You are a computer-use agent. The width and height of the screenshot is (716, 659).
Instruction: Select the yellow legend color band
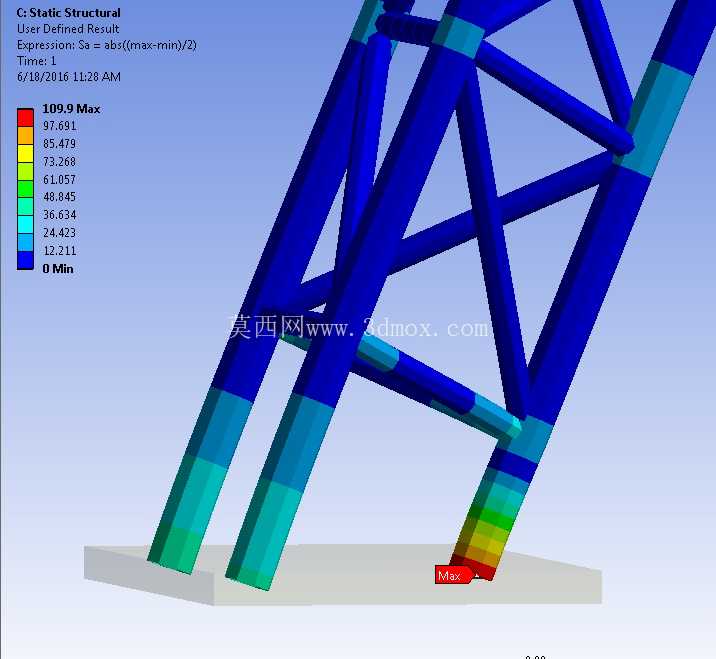25,153
